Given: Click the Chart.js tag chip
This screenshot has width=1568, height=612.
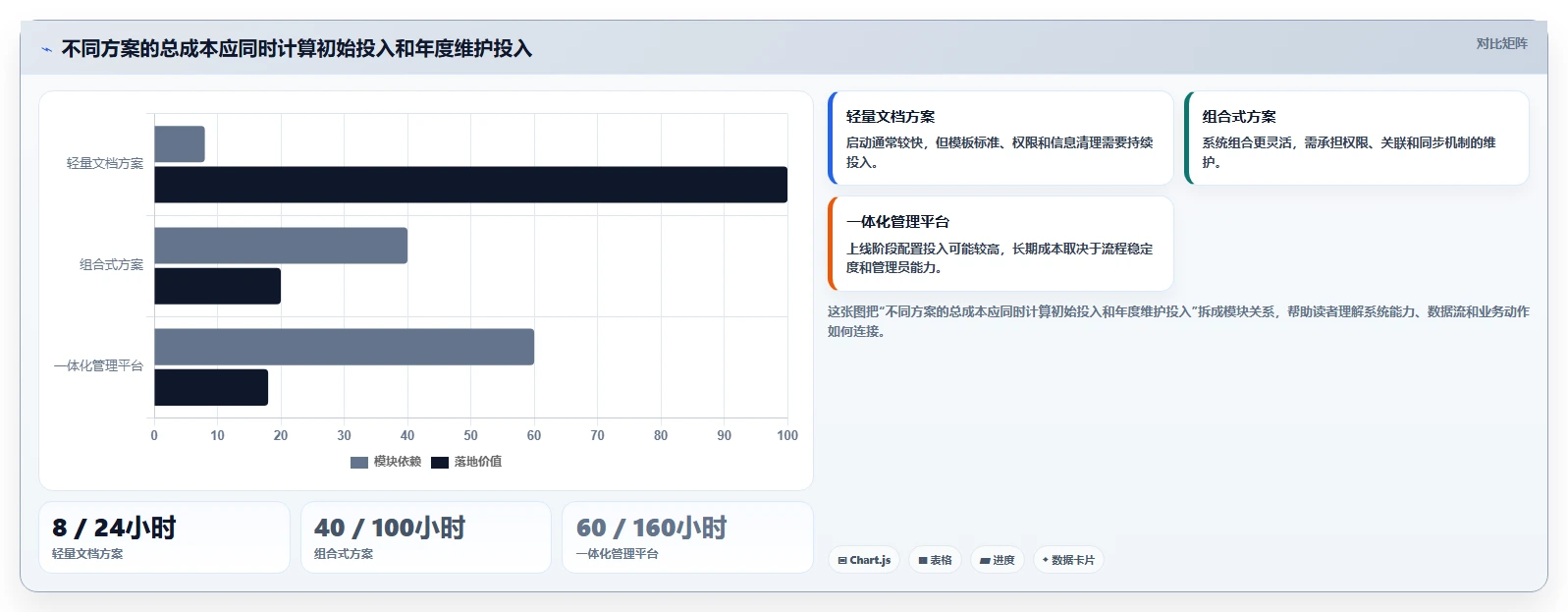Looking at the screenshot, I should [864, 560].
